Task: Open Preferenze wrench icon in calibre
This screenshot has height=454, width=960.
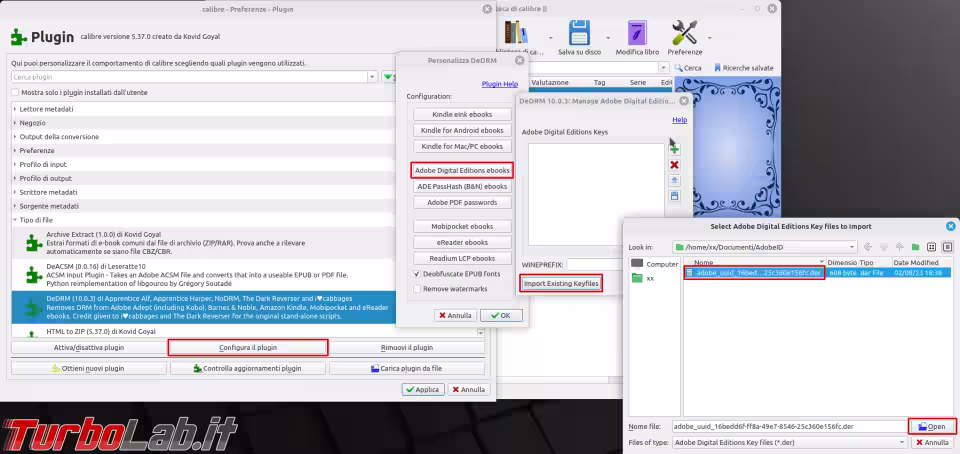Action: click(684, 32)
